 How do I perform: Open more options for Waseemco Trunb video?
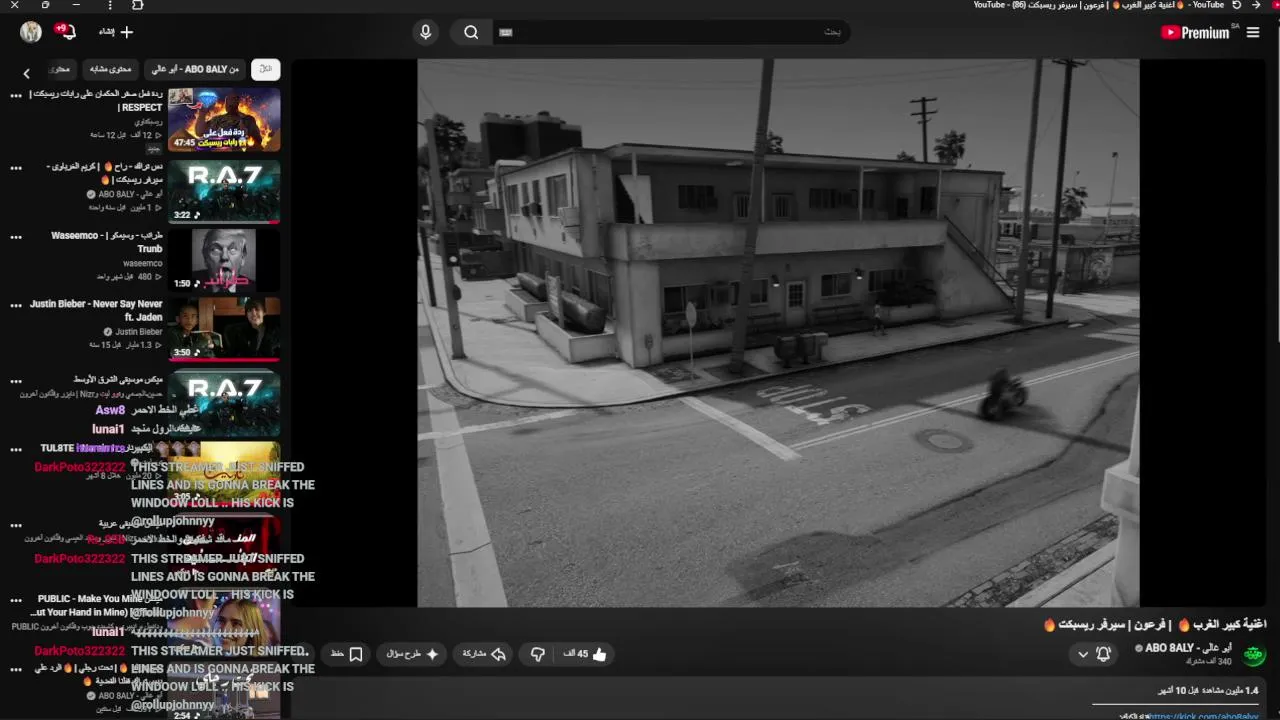[x=16, y=237]
